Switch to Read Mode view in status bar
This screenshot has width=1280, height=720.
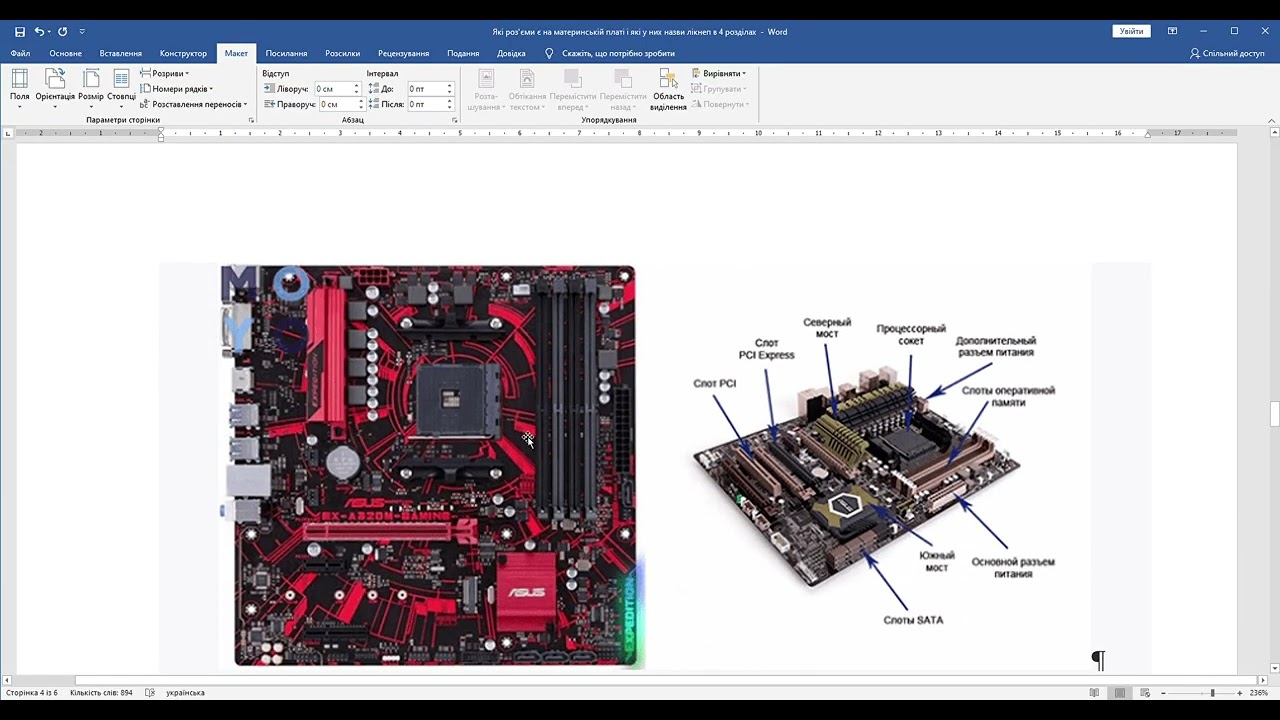1095,693
